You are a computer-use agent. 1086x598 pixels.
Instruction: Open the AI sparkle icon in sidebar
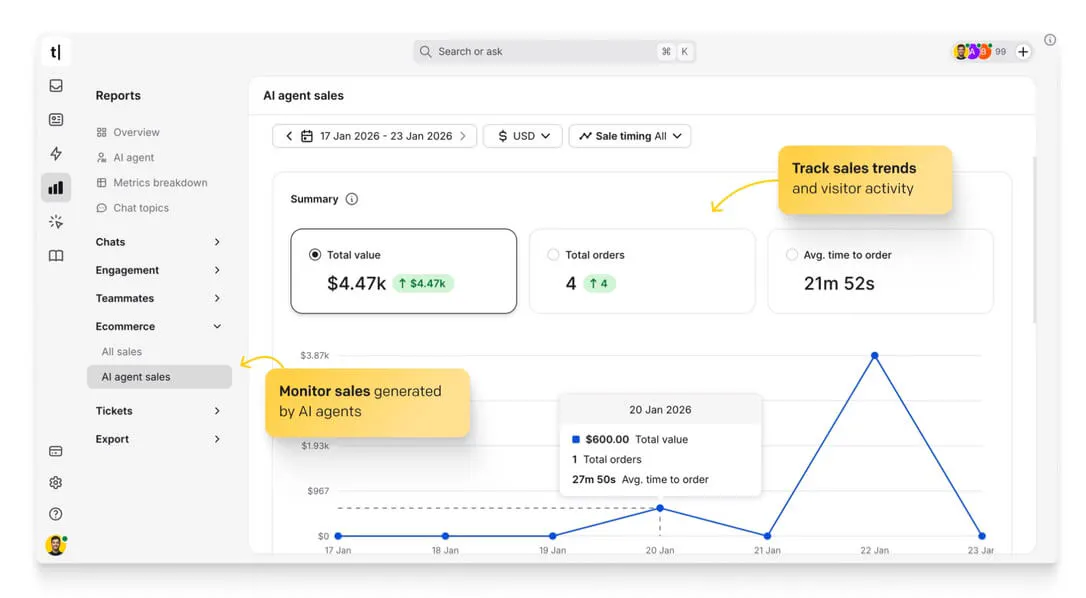(x=56, y=222)
